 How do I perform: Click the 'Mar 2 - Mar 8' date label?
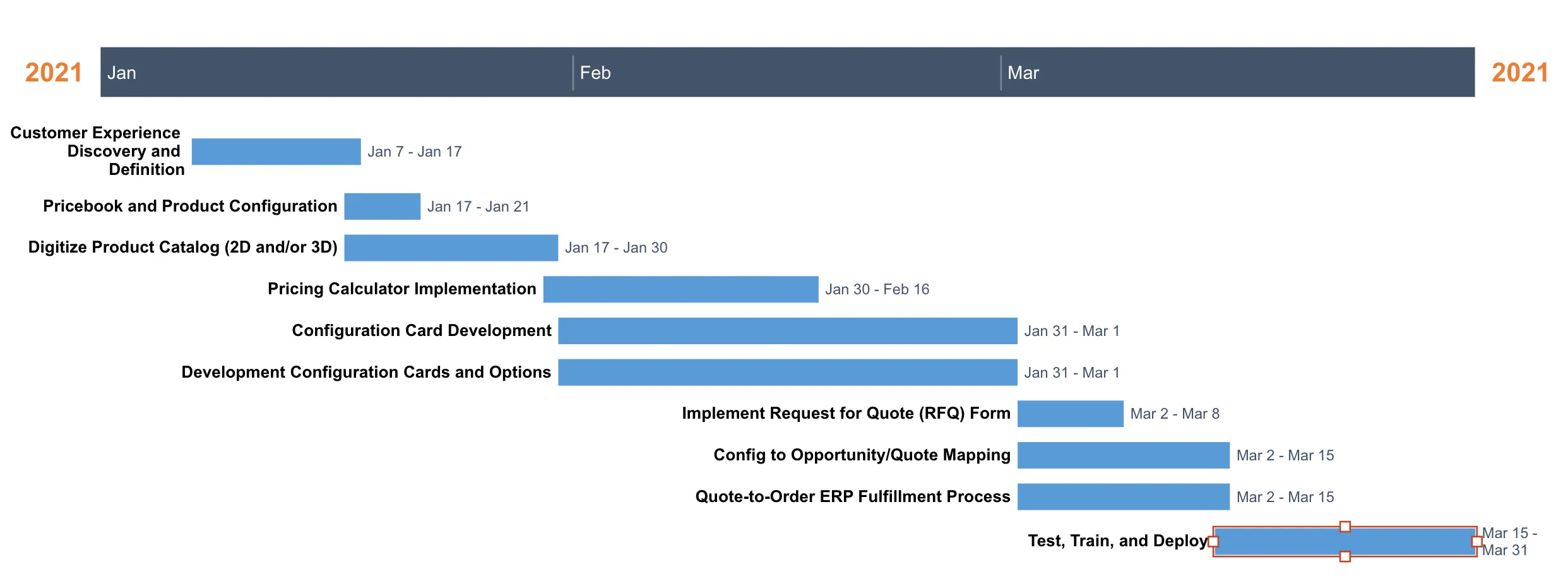point(1175,414)
